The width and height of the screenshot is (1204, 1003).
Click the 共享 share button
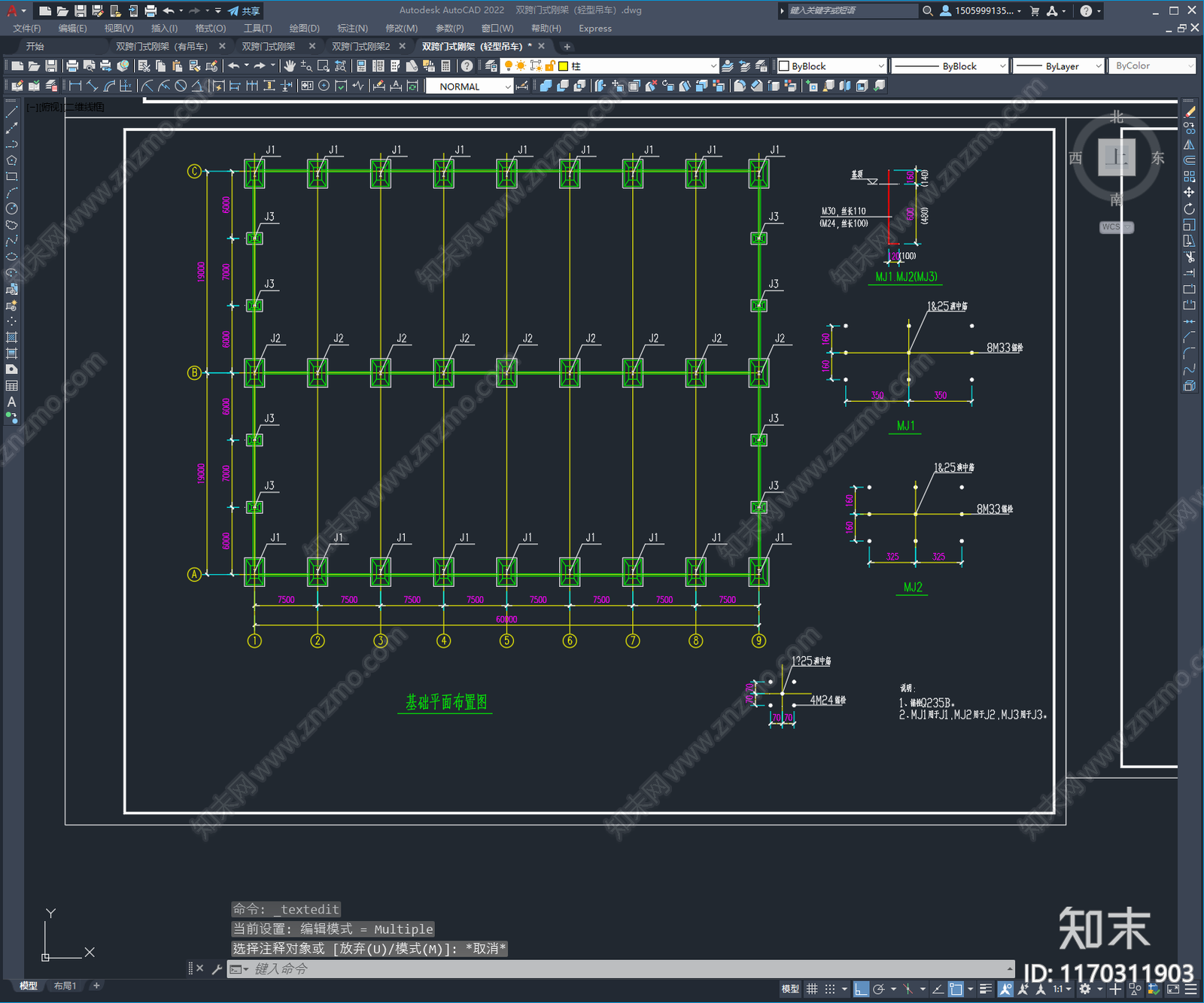[244, 11]
